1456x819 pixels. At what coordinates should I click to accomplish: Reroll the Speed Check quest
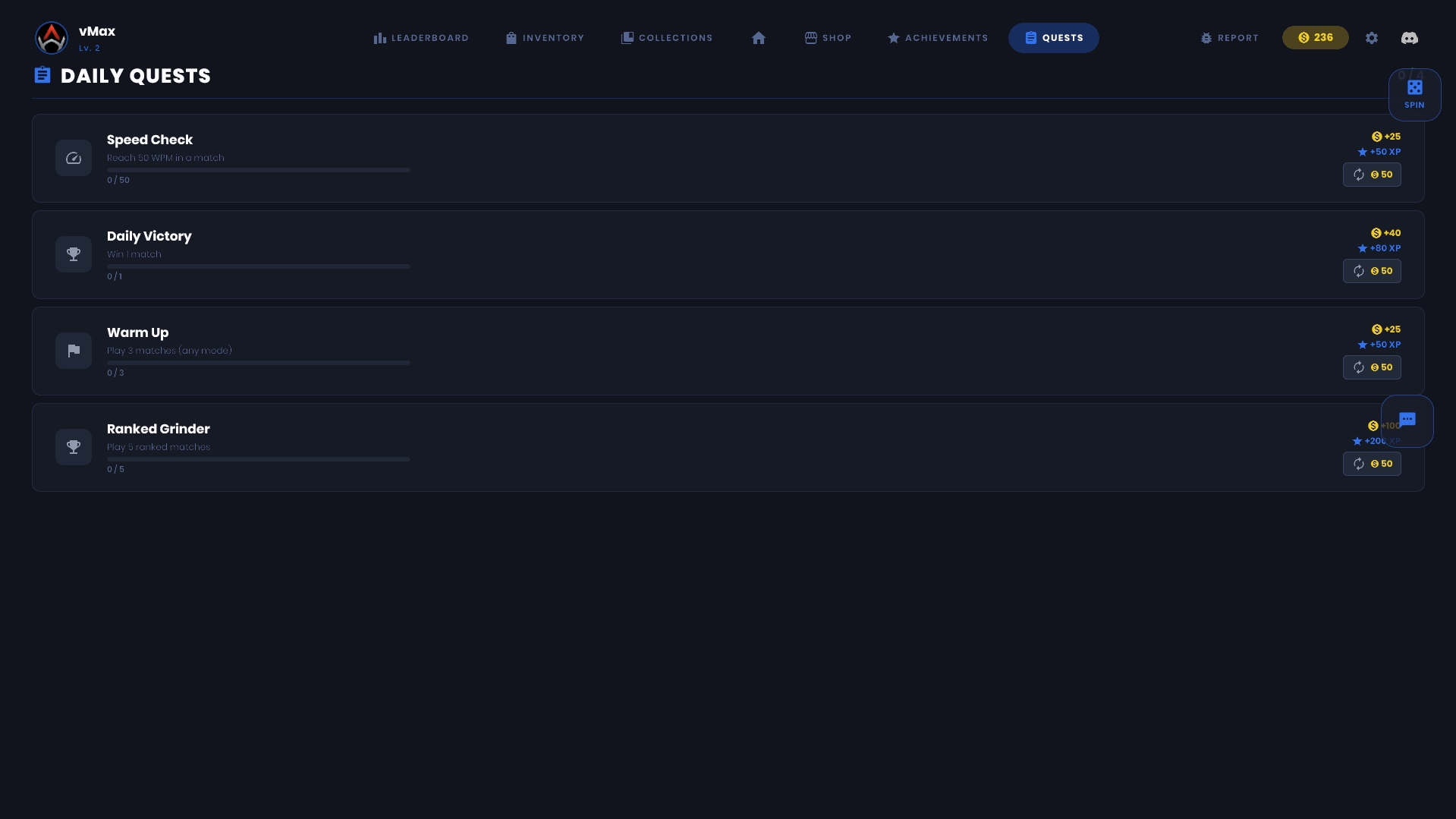pos(1371,175)
